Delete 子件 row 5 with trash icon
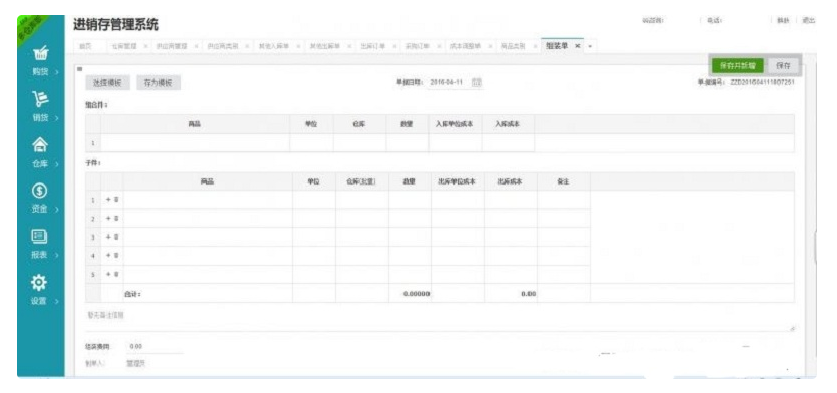This screenshot has height=393, width=837. (x=116, y=274)
